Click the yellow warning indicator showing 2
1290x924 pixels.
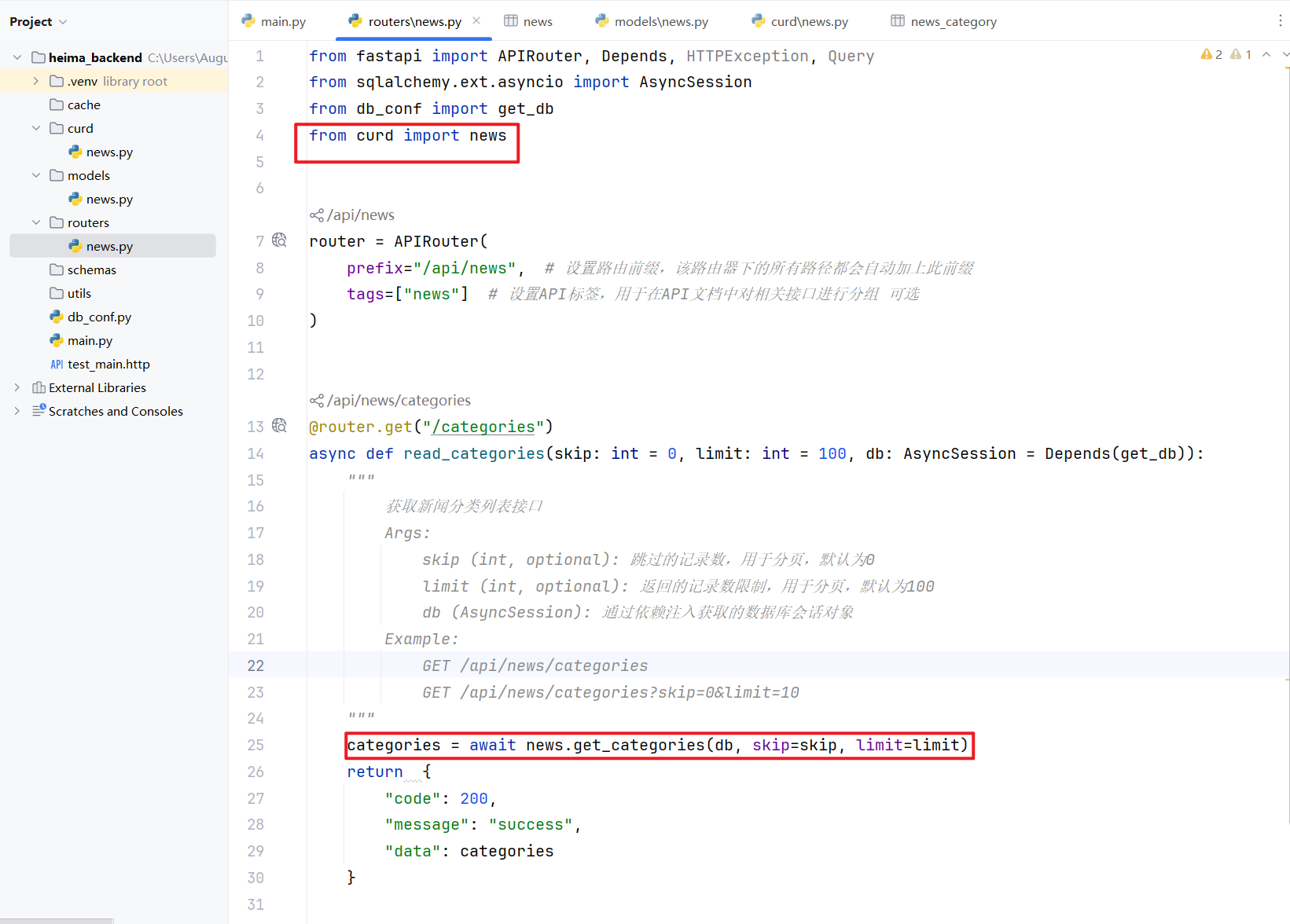(x=1211, y=54)
